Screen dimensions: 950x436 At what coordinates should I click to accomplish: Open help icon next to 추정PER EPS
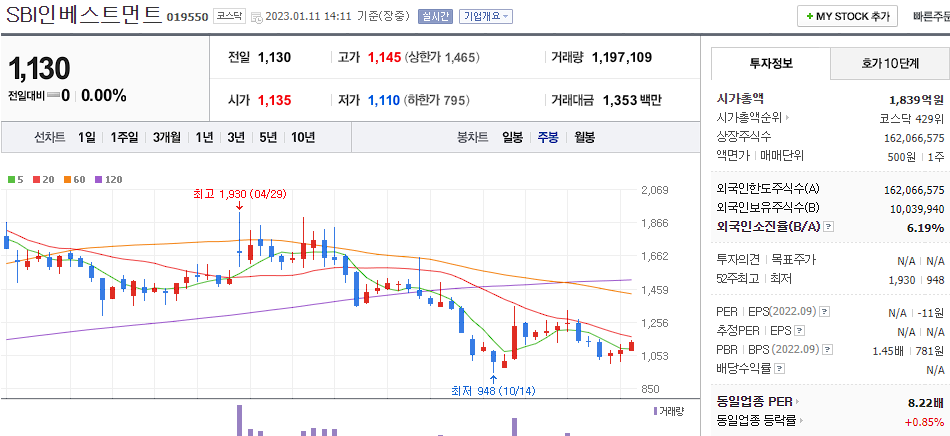[x=800, y=331]
